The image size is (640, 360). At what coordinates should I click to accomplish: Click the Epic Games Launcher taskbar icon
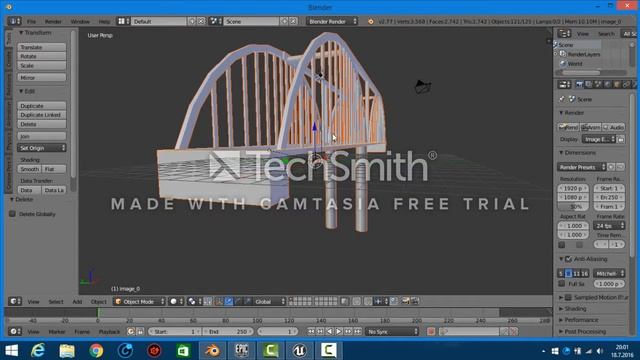(x=241, y=350)
